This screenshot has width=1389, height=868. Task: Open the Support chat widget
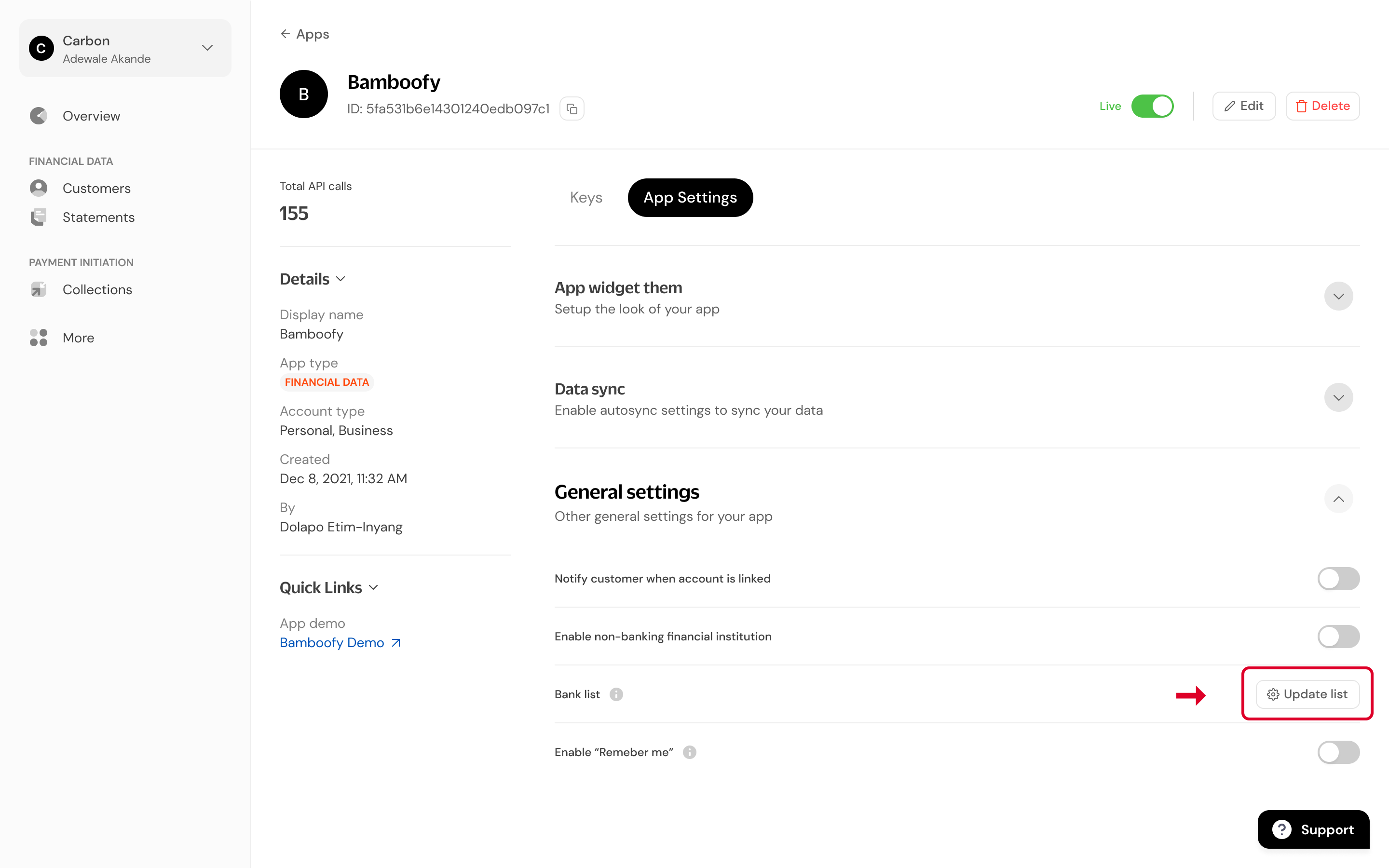tap(1313, 829)
